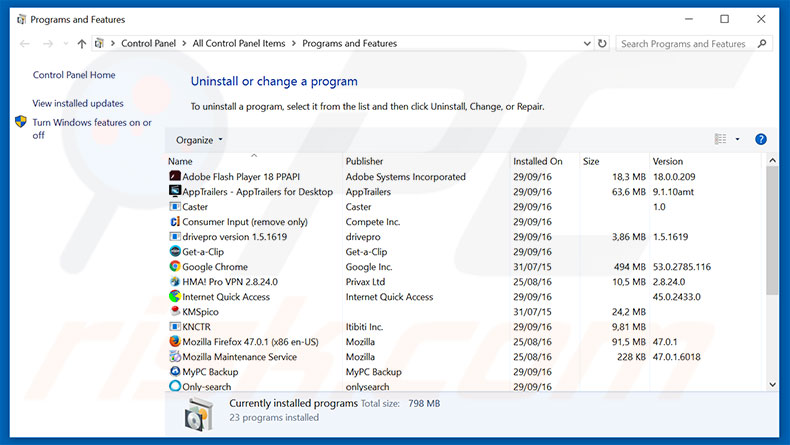Sort by the Size column header
The width and height of the screenshot is (790, 445).
(x=614, y=161)
